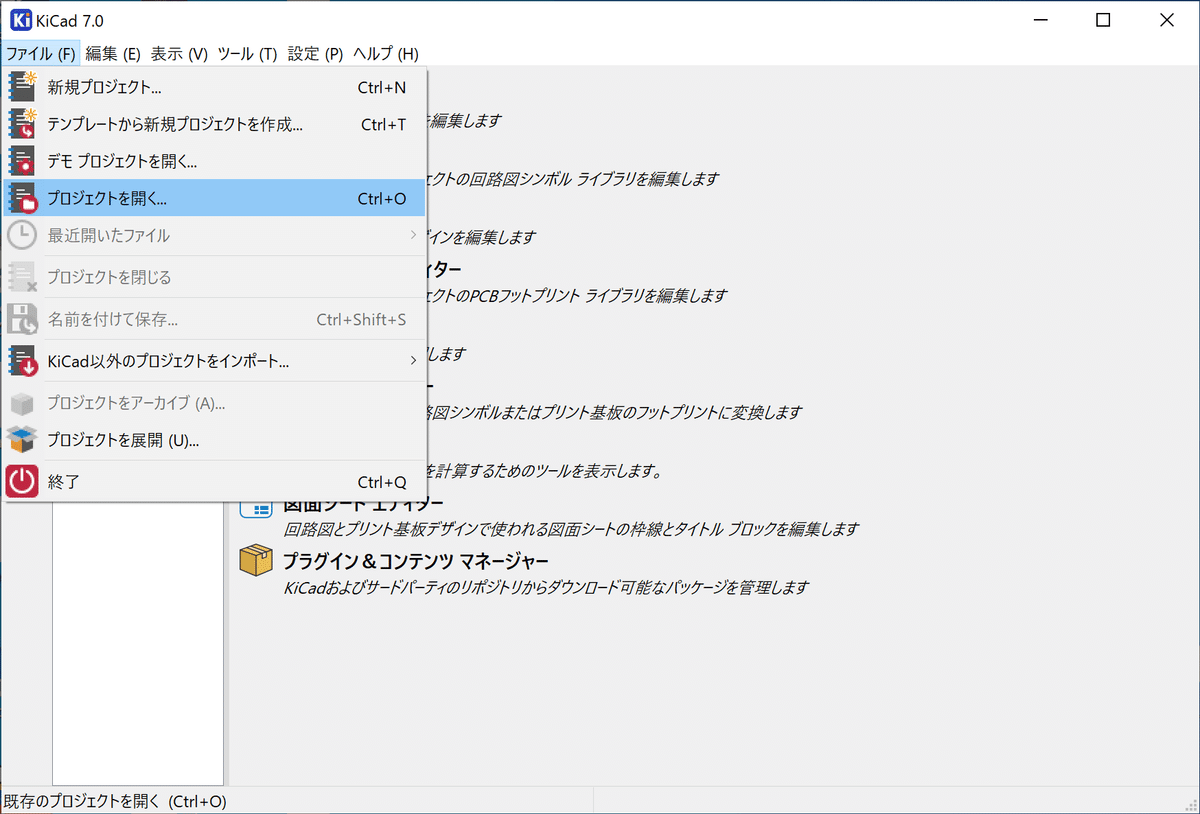
Task: Choose テンプレートから新規プロジェクトを作成 from the File menu
Action: tap(215, 124)
